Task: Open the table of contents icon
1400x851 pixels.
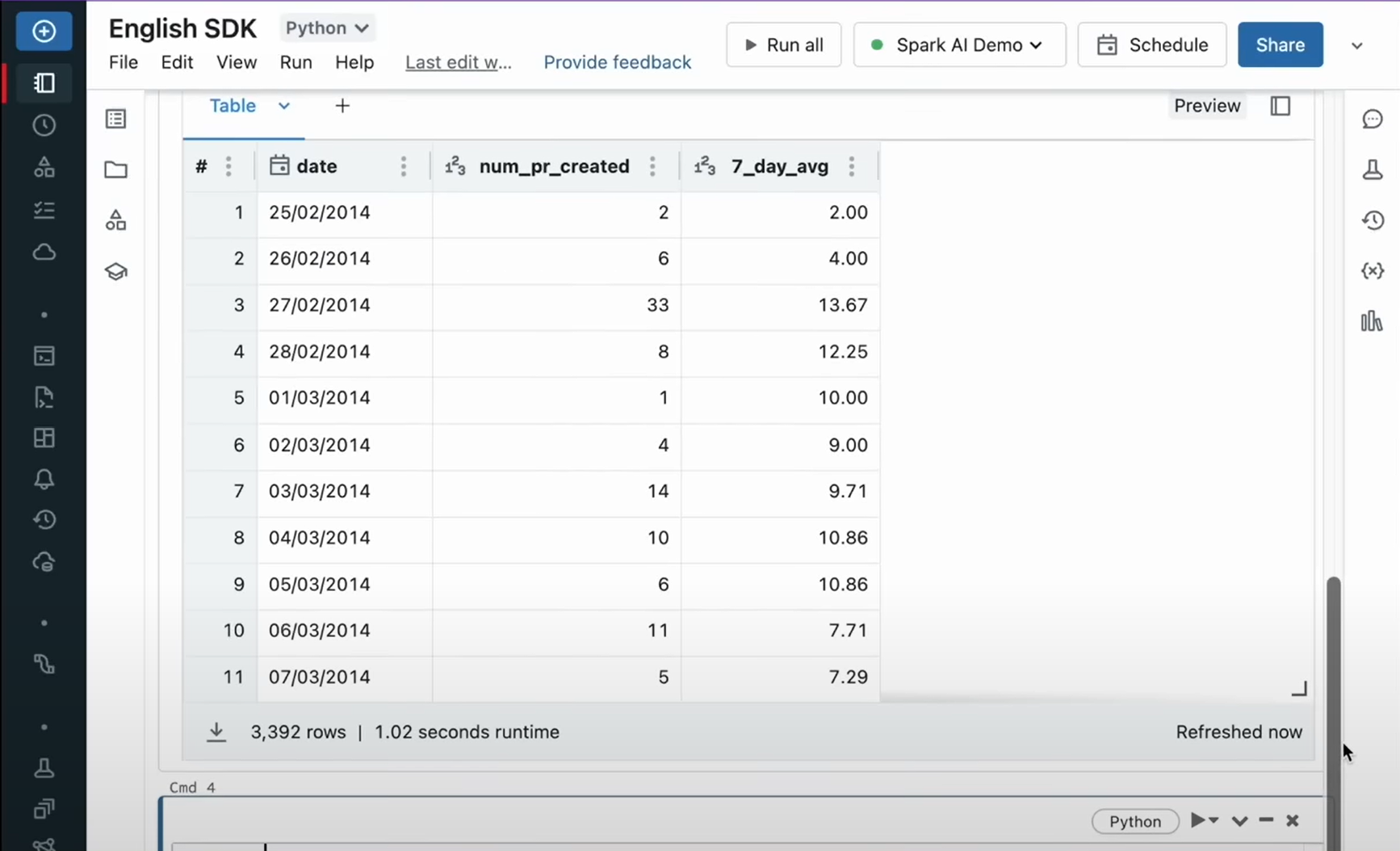Action: [x=116, y=119]
